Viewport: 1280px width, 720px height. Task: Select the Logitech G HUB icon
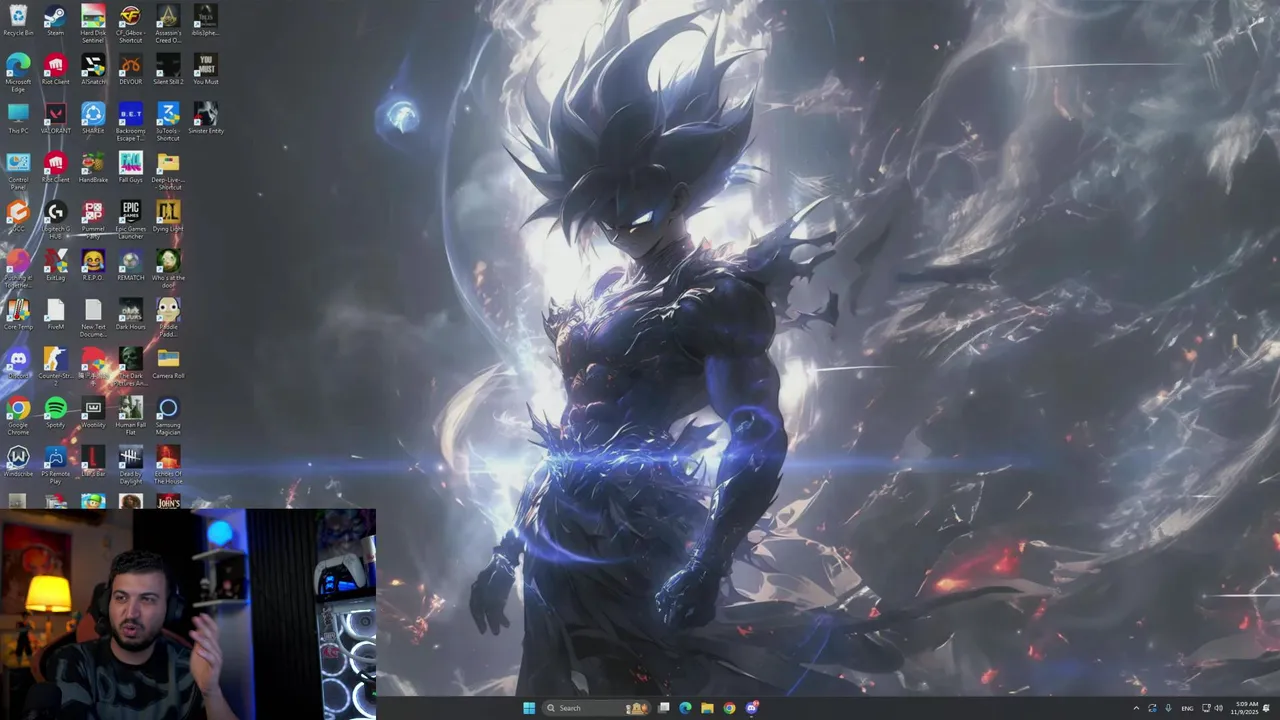click(55, 220)
